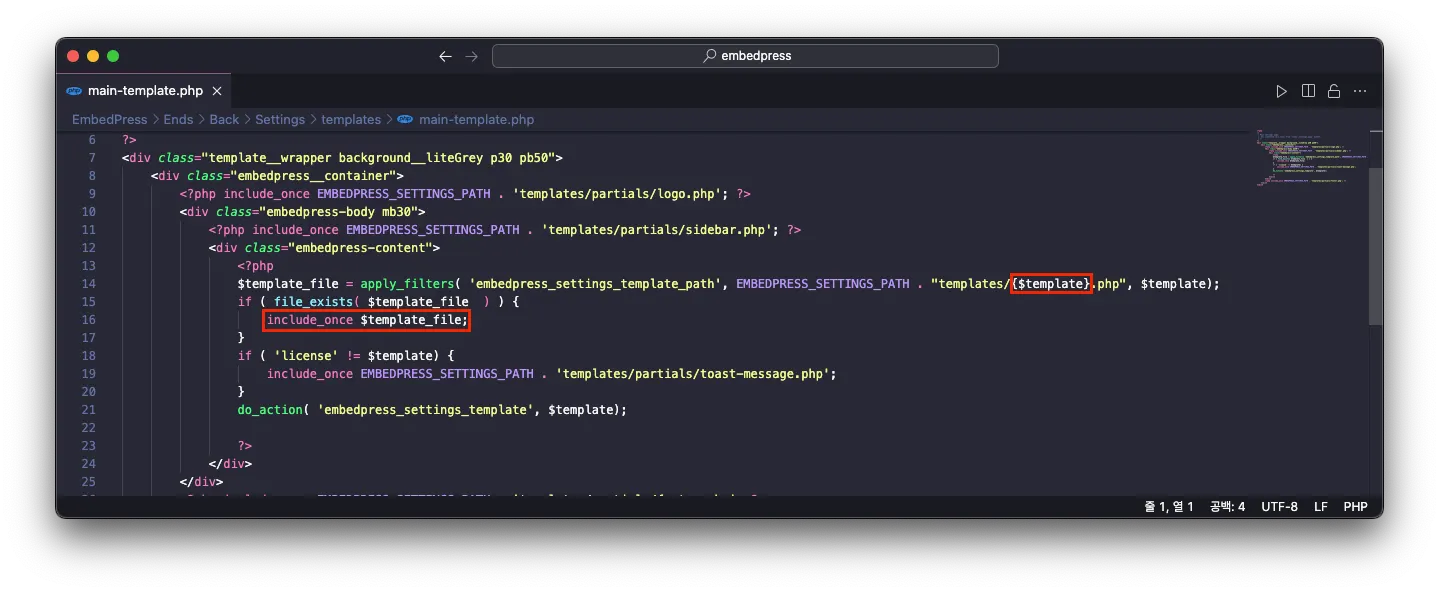Go forward with the right arrow
Image resolution: width=1439 pixels, height=592 pixels.
[x=471, y=56]
